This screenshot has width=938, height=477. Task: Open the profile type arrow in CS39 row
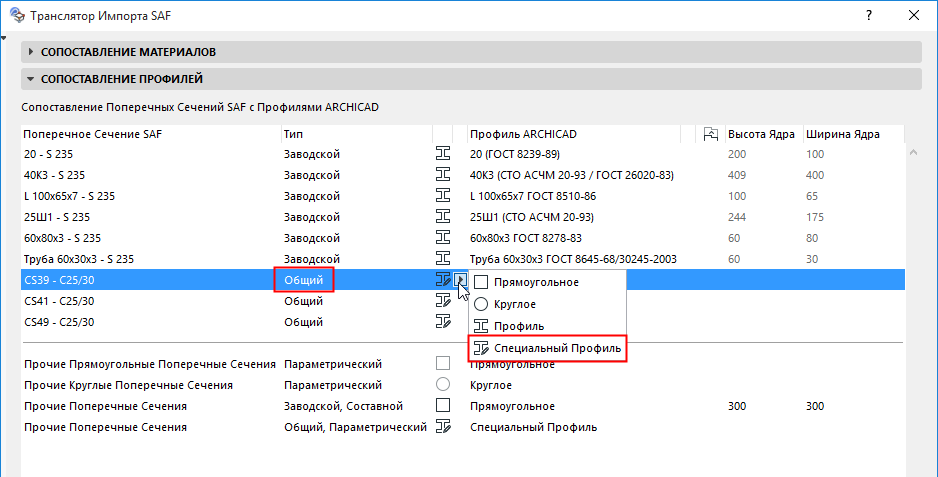pyautogui.click(x=460, y=279)
